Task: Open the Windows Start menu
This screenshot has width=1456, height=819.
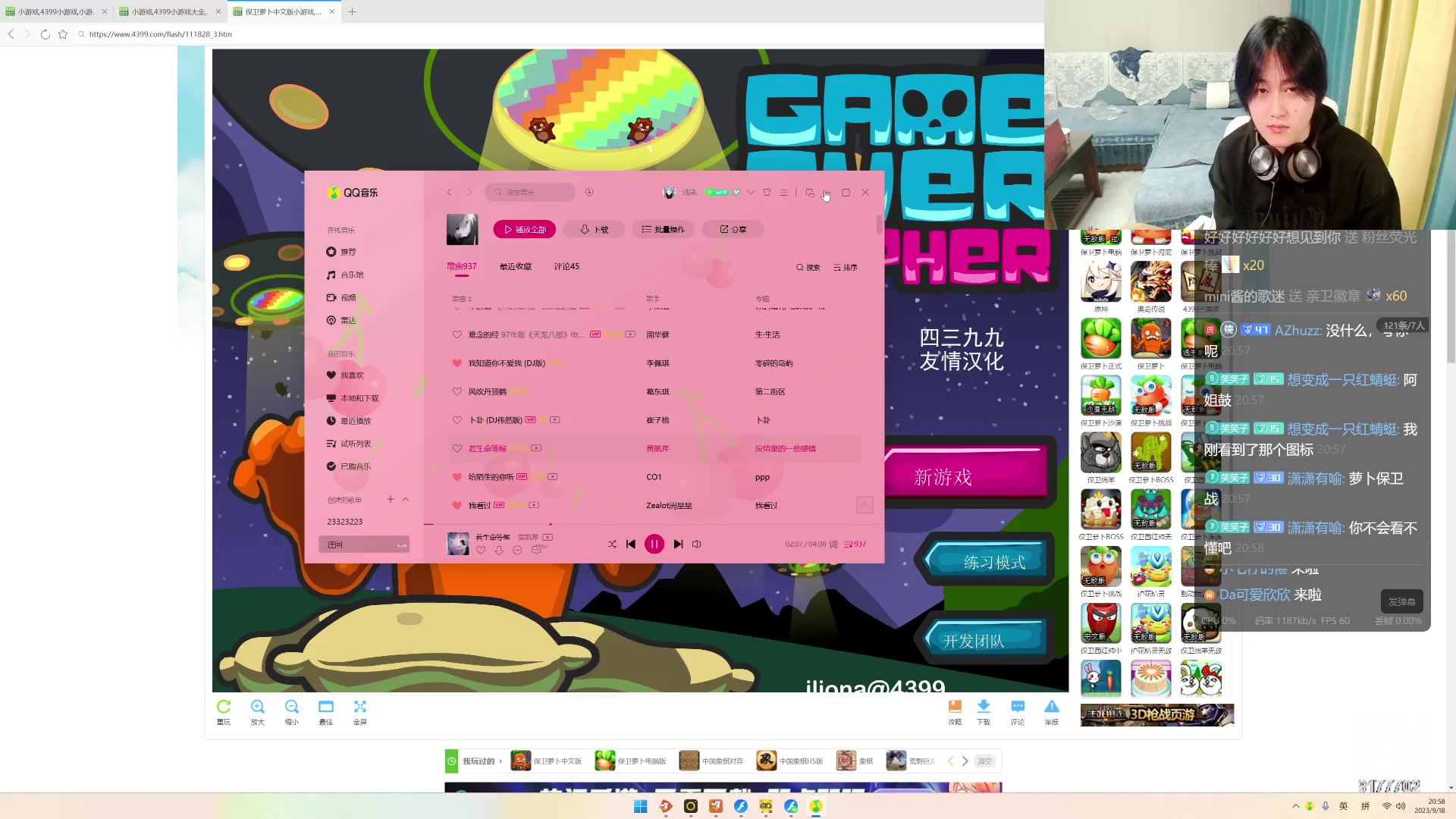Action: 641,806
